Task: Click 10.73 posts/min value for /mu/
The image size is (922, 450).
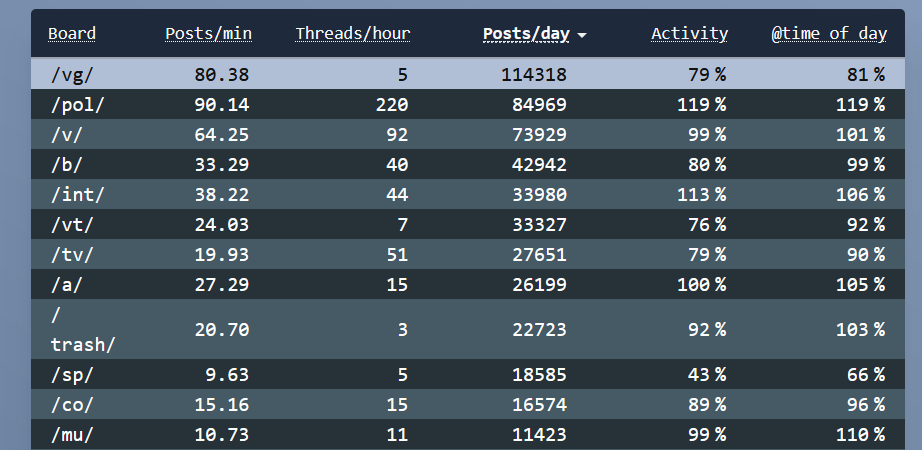Action: pyautogui.click(x=222, y=435)
